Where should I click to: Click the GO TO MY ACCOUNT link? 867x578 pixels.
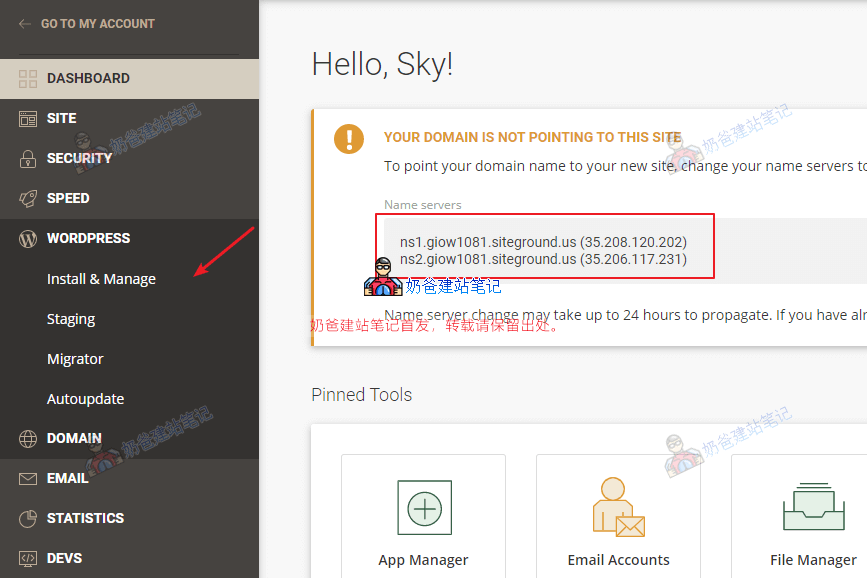click(x=98, y=23)
